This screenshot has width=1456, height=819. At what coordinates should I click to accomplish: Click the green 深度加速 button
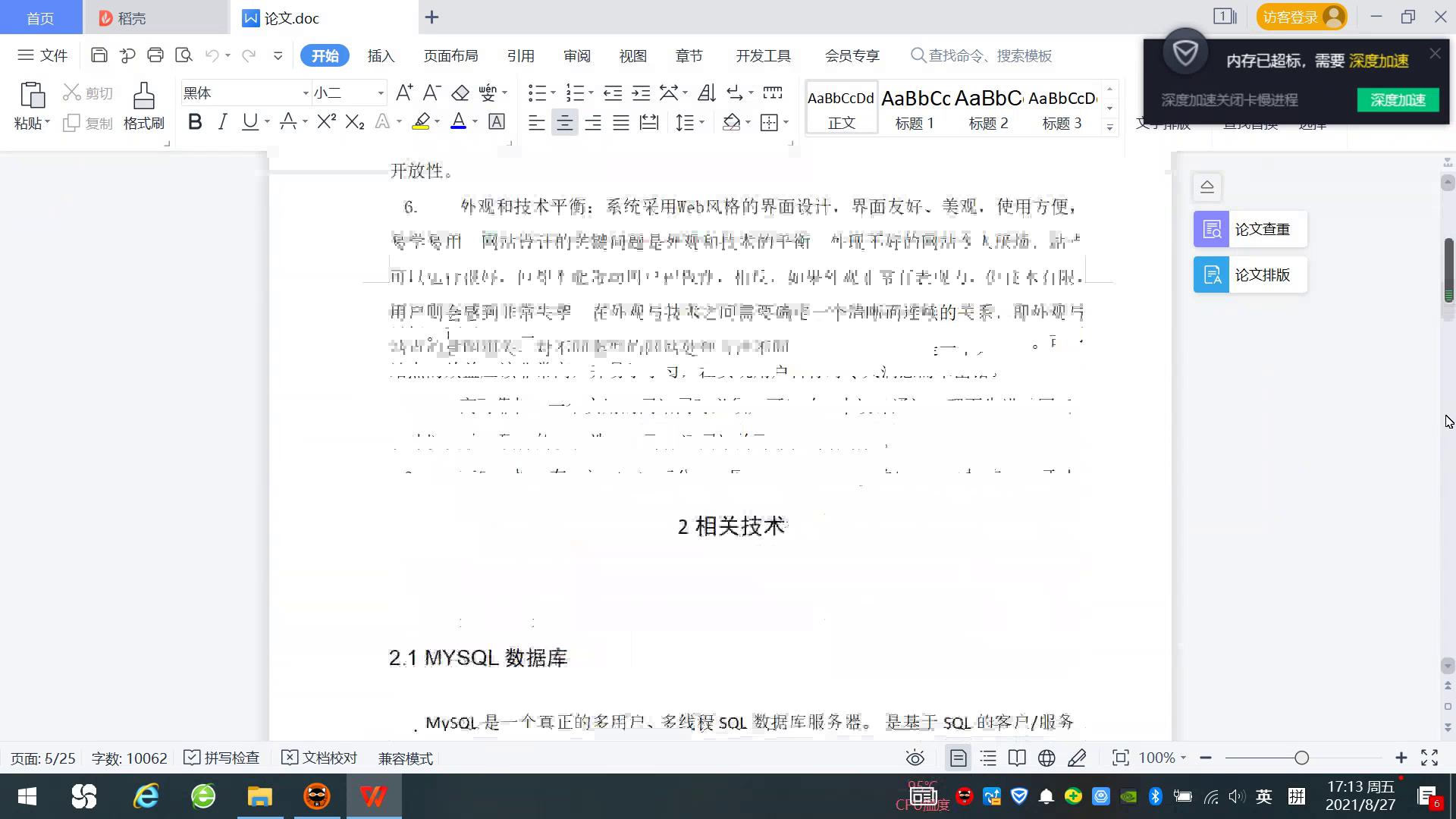[1397, 100]
